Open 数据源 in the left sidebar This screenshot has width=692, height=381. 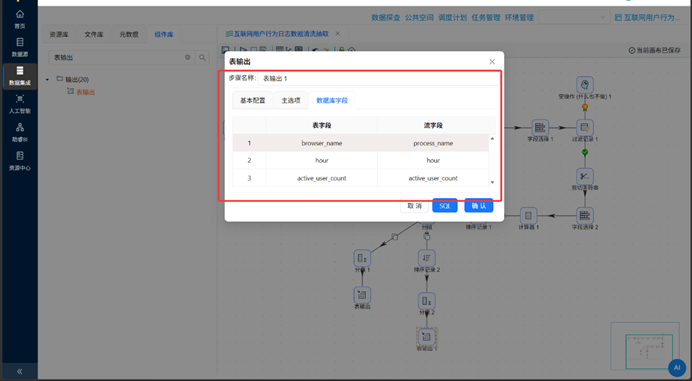(20, 47)
